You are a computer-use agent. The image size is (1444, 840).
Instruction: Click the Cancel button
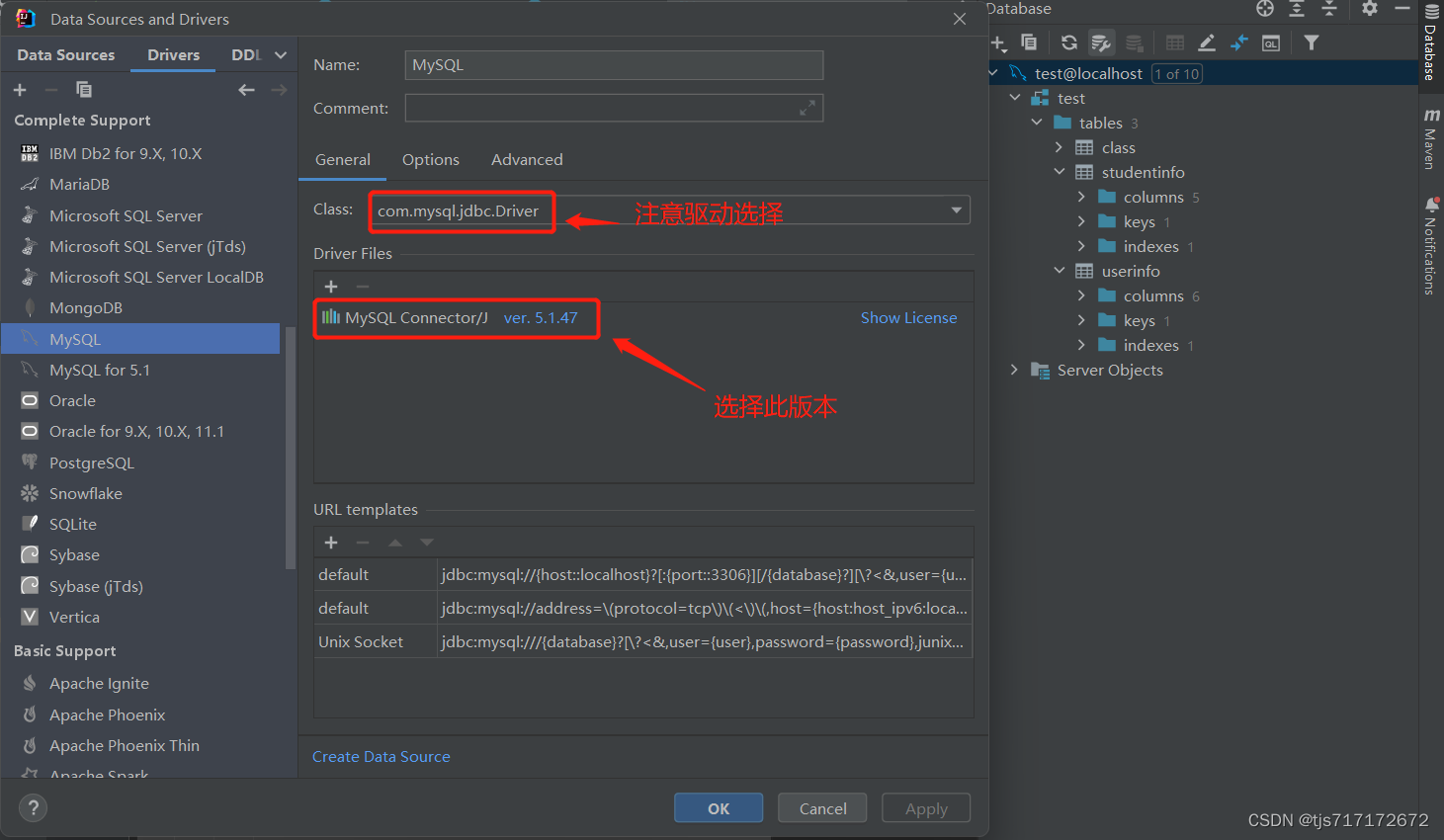point(822,808)
